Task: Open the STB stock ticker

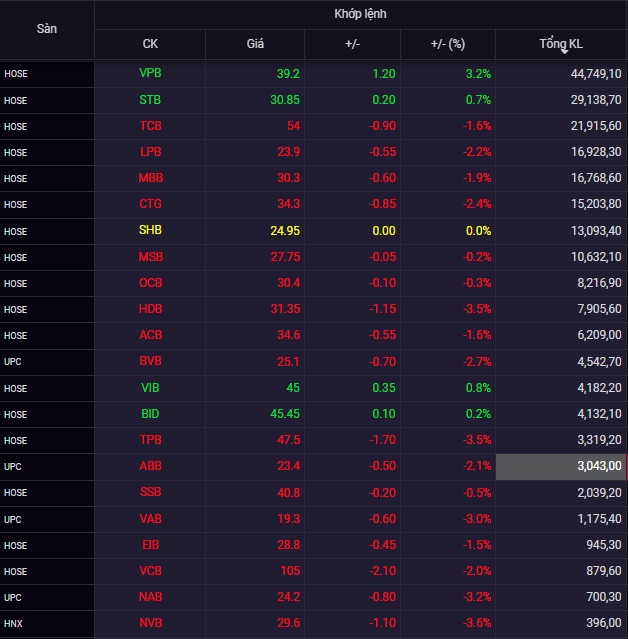Action: click(150, 100)
